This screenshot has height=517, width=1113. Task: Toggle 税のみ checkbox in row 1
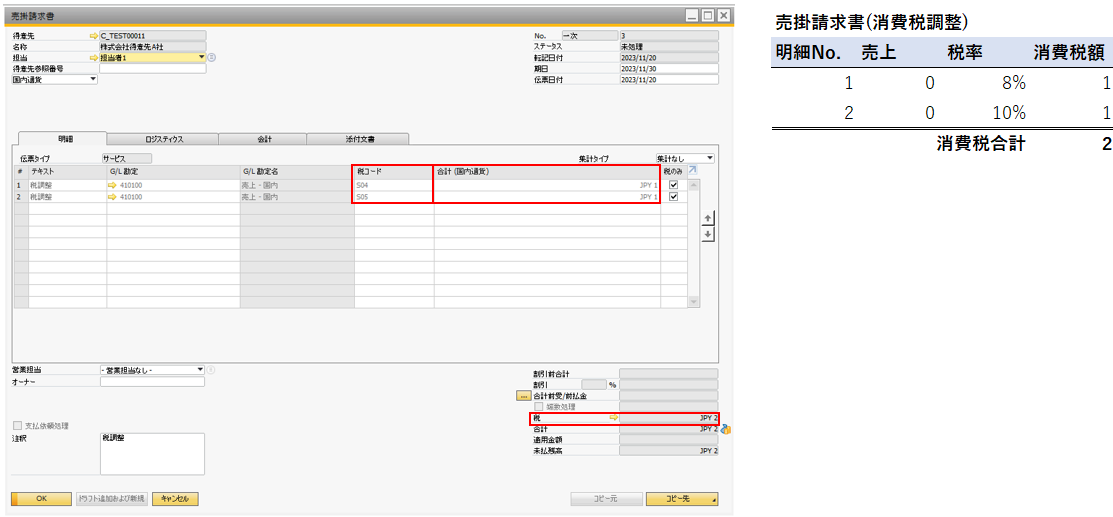click(674, 185)
